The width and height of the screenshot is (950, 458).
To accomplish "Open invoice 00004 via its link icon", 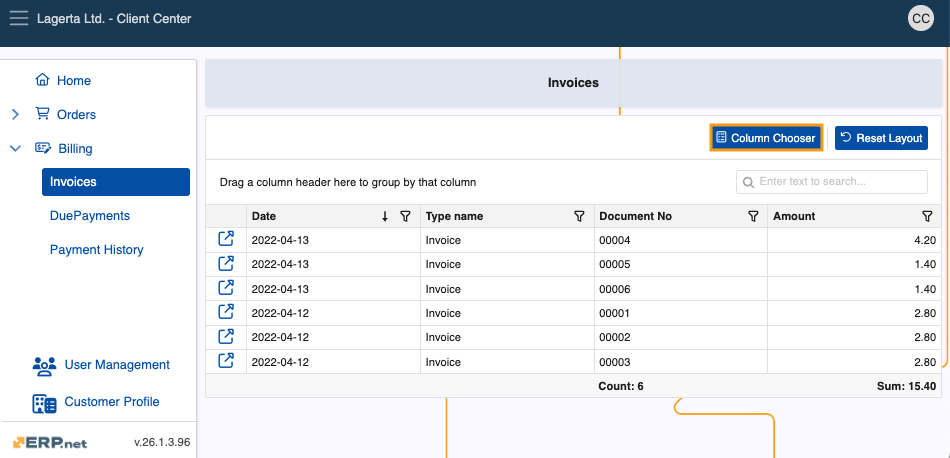I will pyautogui.click(x=226, y=239).
